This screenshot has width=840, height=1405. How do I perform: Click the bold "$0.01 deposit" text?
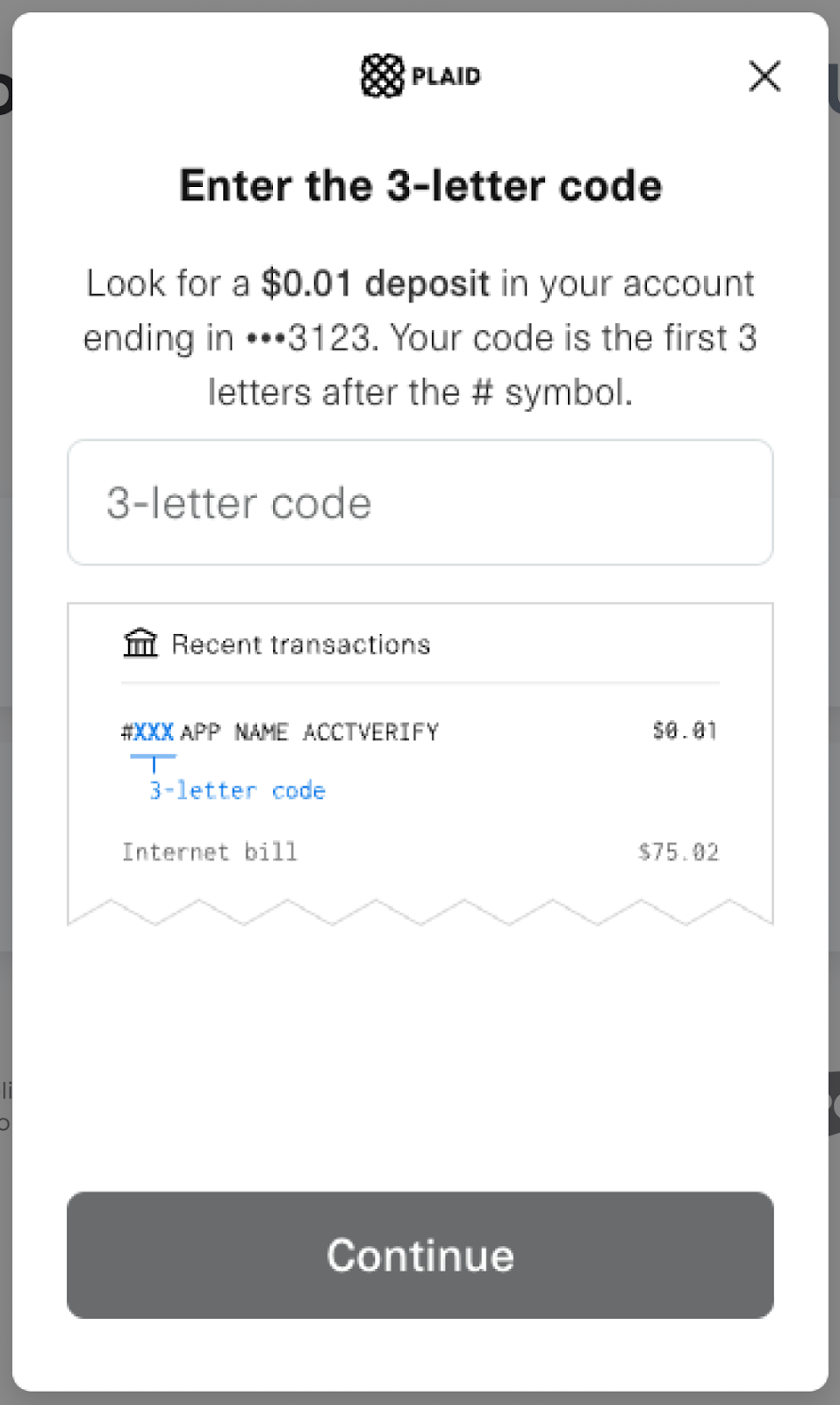375,284
